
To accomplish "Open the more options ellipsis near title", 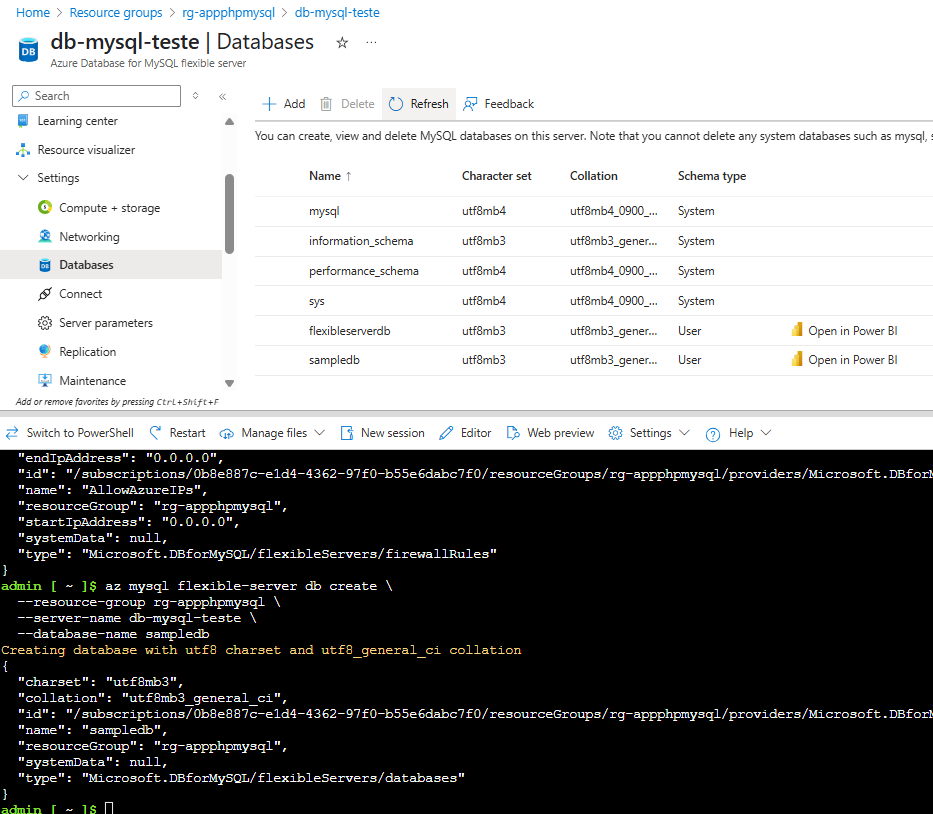I will (x=372, y=43).
